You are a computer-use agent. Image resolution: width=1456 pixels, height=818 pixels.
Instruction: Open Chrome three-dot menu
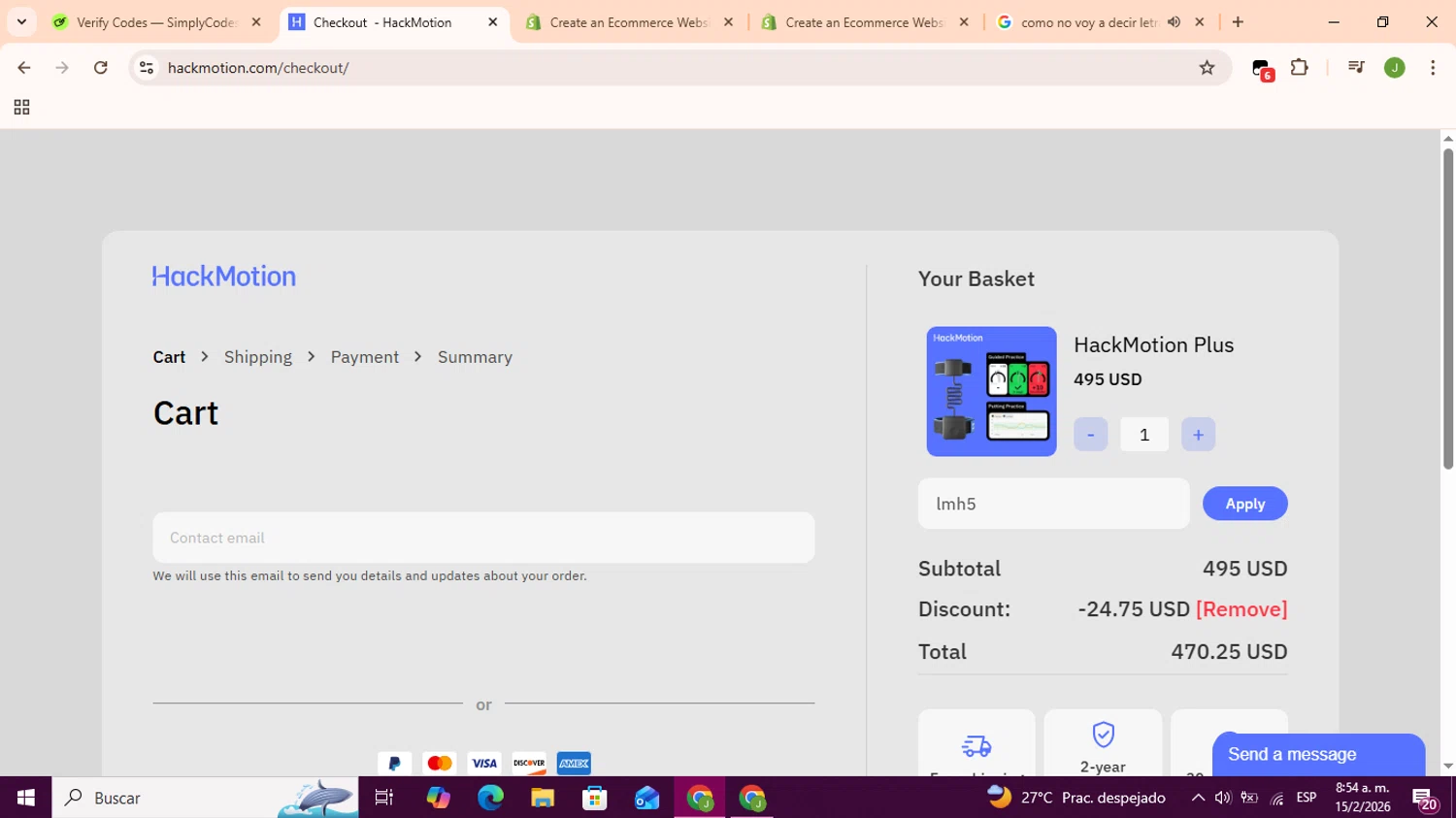click(x=1433, y=68)
